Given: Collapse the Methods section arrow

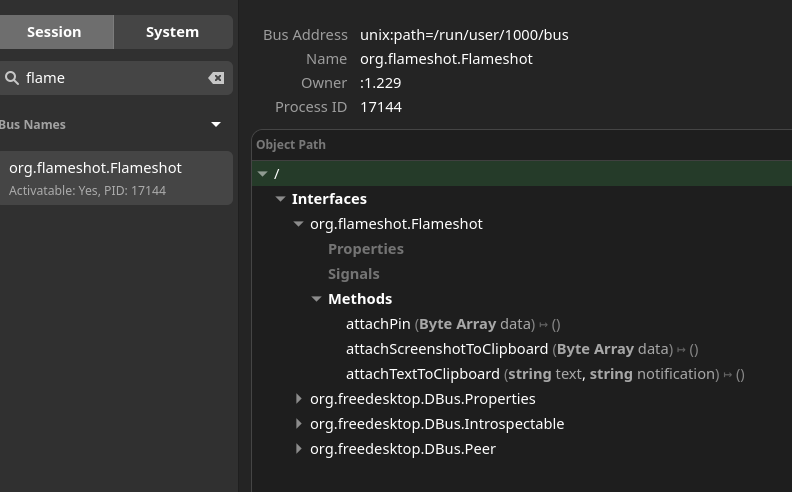Looking at the screenshot, I should [317, 299].
